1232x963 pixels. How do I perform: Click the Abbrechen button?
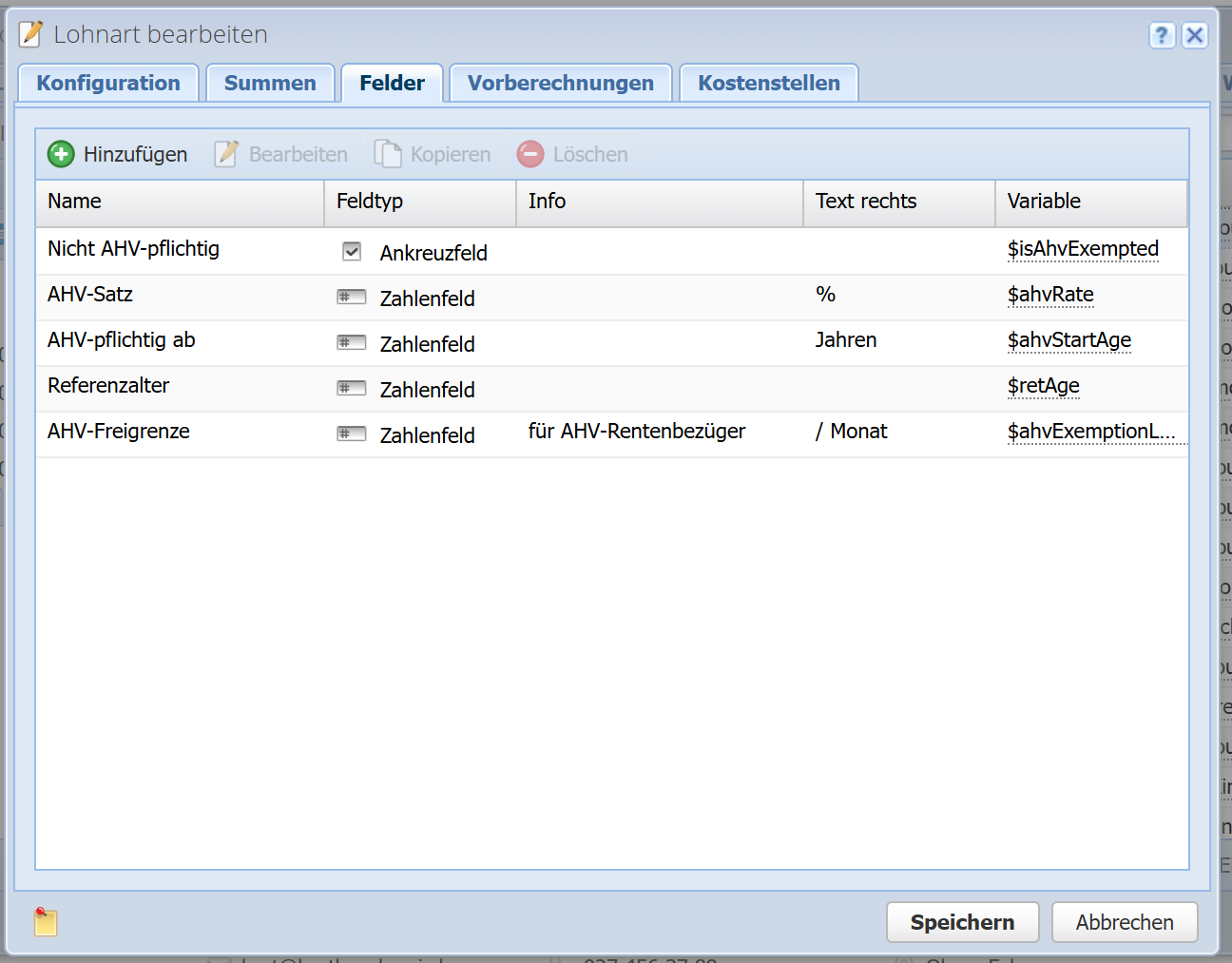(1124, 922)
